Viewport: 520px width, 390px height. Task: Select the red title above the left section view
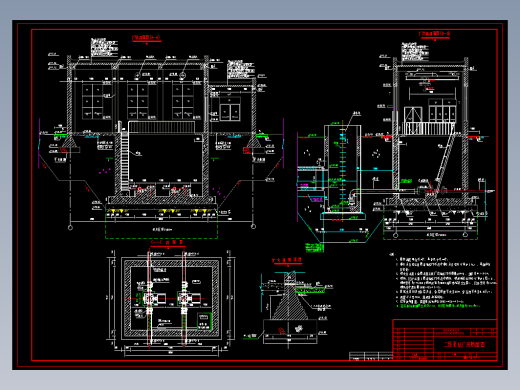(x=147, y=38)
